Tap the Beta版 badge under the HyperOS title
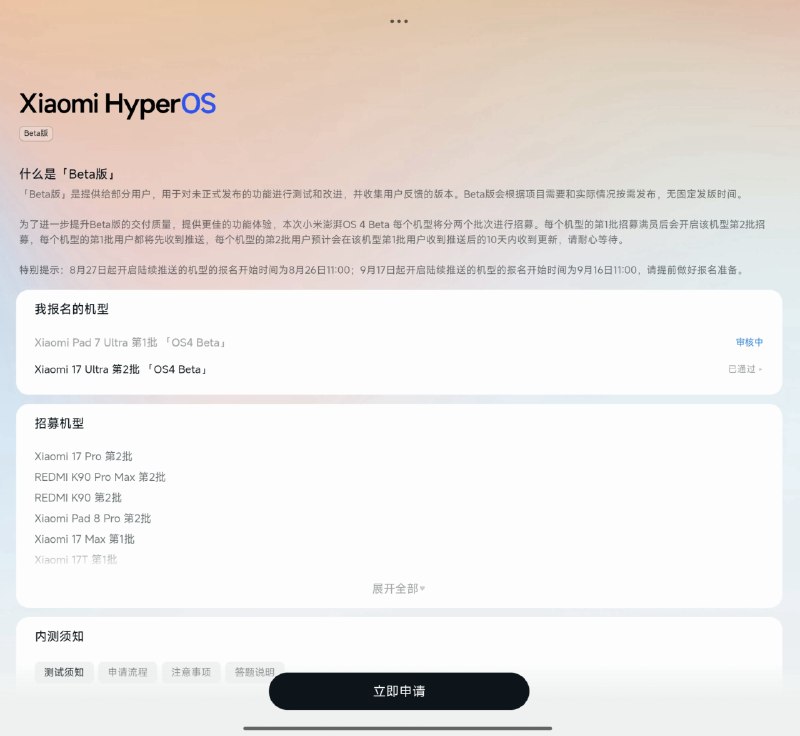The height and width of the screenshot is (736, 800). point(36,133)
